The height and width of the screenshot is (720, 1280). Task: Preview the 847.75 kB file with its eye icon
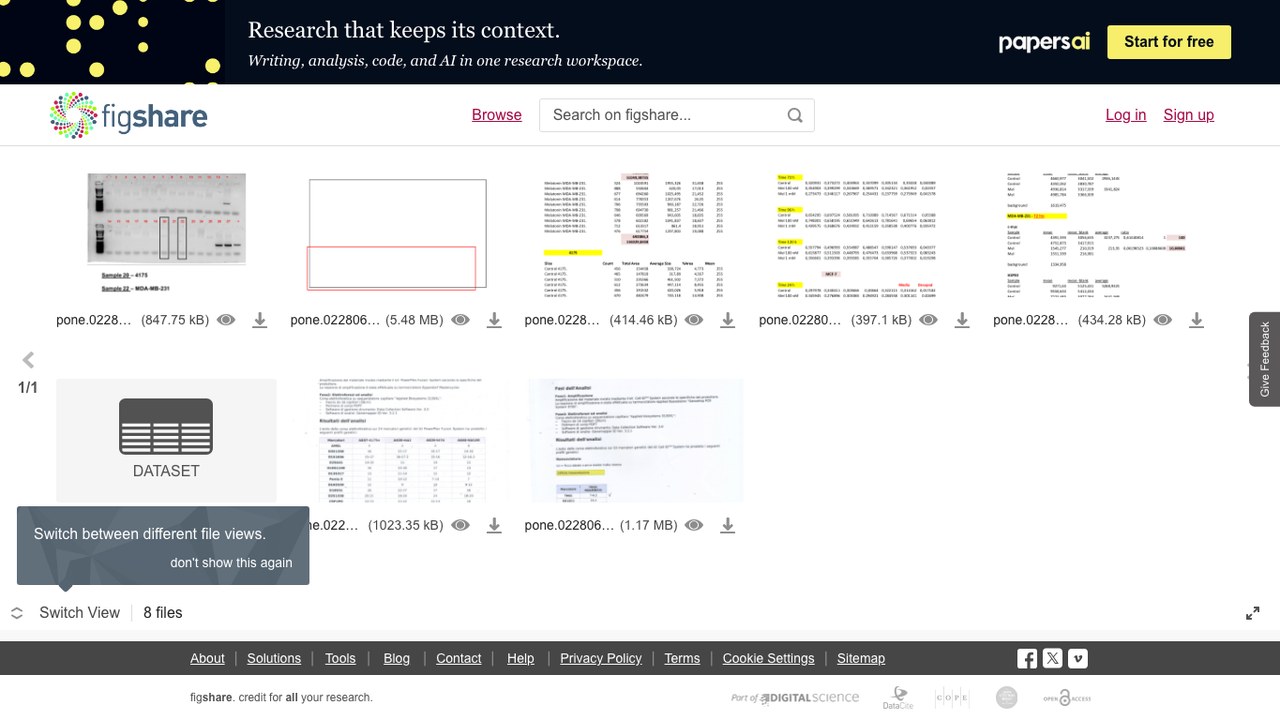pyautogui.click(x=226, y=320)
